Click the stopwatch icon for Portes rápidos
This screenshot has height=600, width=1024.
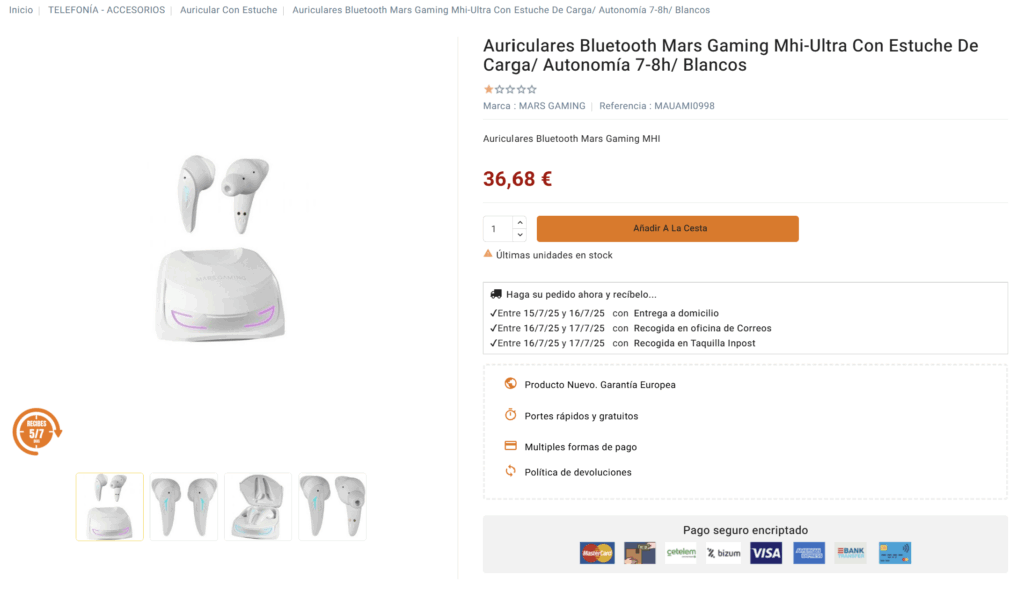coord(510,415)
